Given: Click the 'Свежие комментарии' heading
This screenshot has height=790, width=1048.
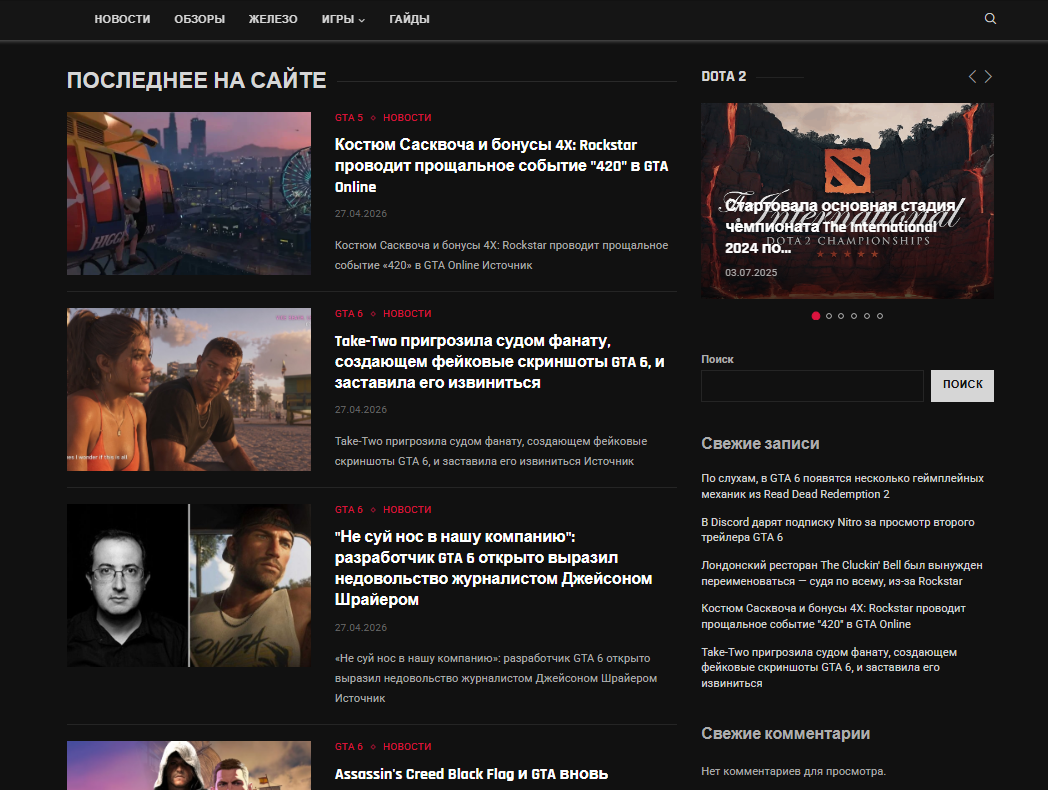Looking at the screenshot, I should tap(785, 733).
